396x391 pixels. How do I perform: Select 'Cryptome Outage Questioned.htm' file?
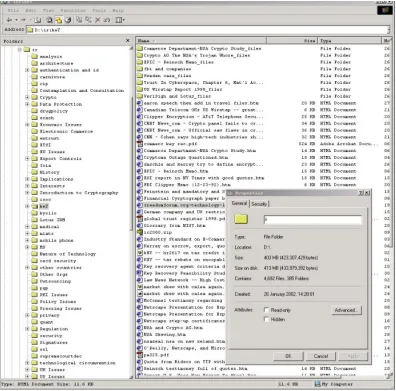[186, 157]
